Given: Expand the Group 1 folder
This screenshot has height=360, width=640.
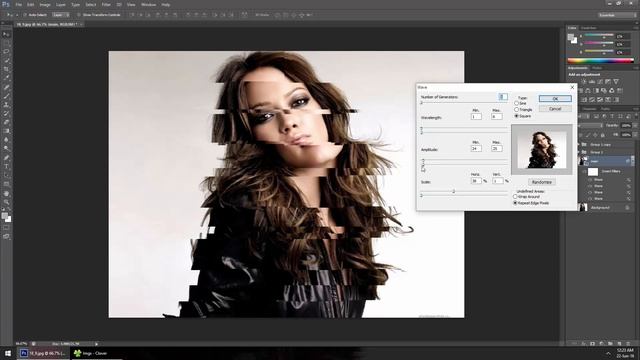Looking at the screenshot, I should tap(579, 152).
